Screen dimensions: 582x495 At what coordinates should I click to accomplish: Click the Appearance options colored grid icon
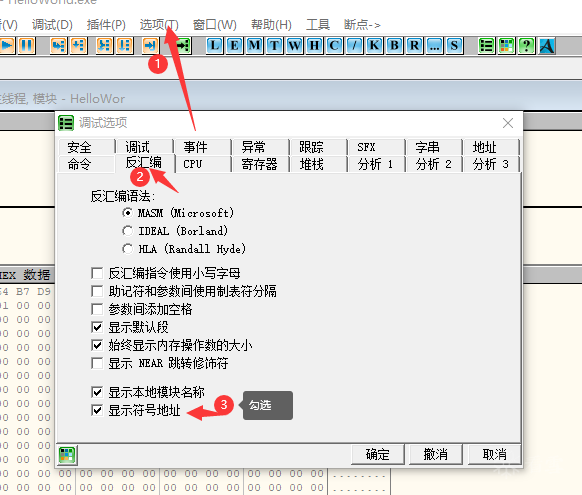(507, 46)
